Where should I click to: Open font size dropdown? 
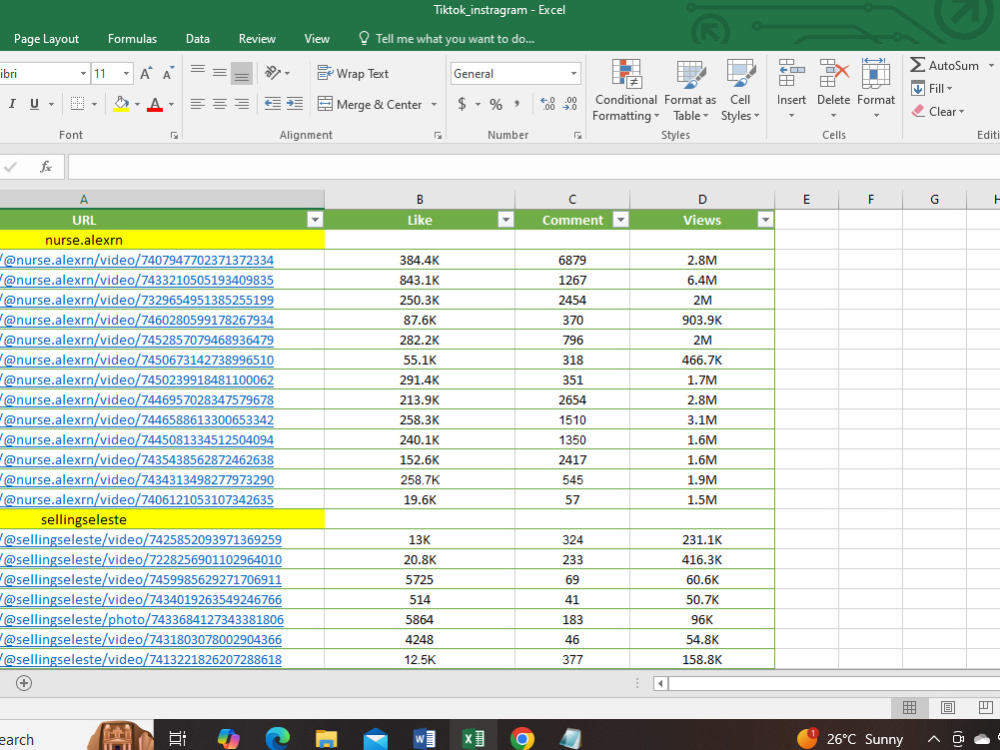click(126, 73)
